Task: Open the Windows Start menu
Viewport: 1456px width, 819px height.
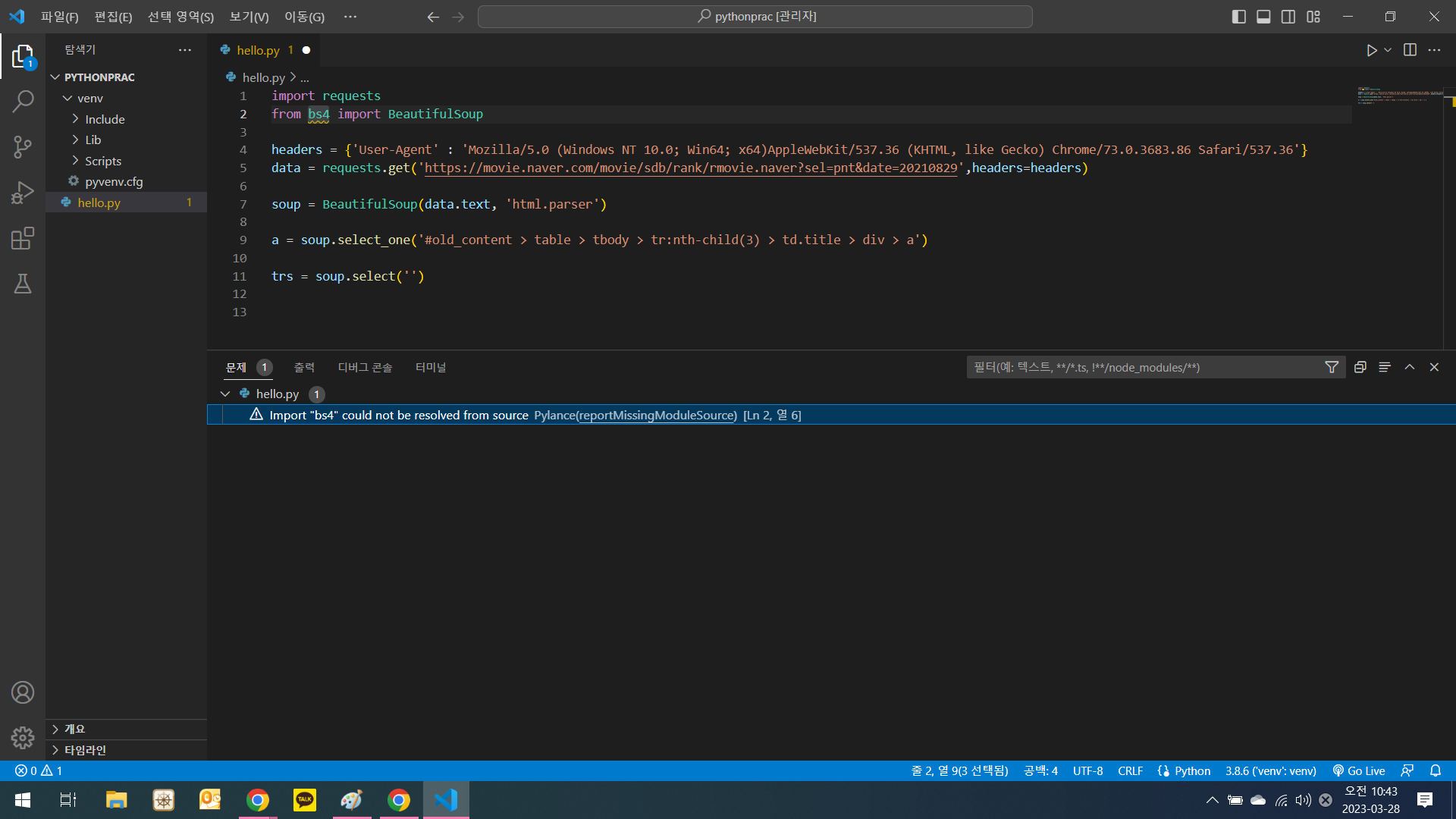Action: (x=23, y=800)
